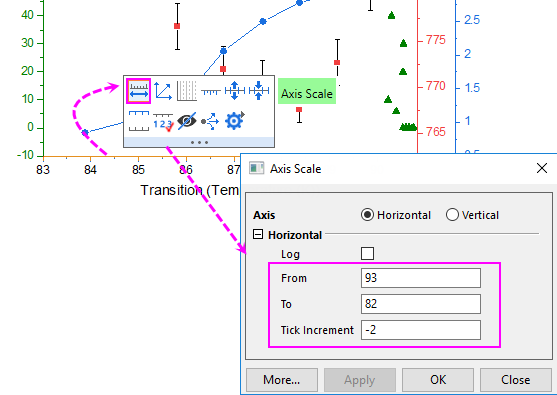Click the icon with arrows pointing inward vertically
The width and height of the screenshot is (557, 395).
tap(259, 91)
